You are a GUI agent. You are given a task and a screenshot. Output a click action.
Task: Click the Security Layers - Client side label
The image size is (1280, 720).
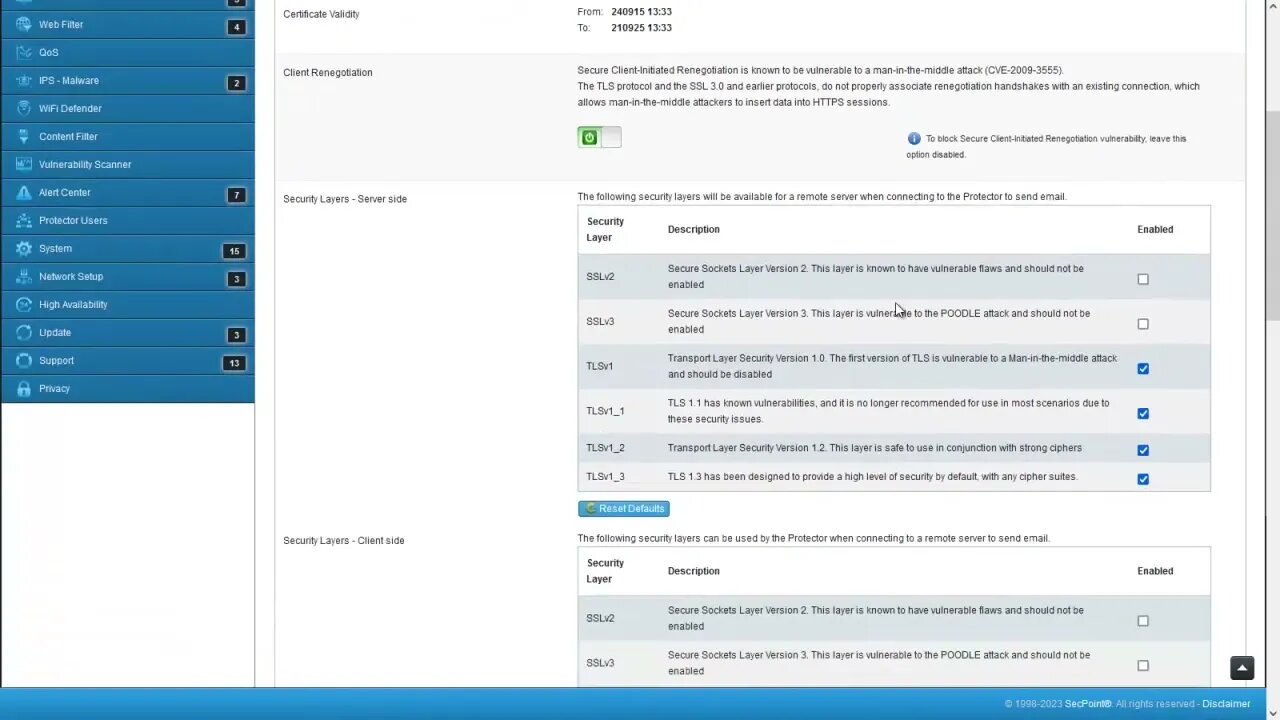pos(344,541)
